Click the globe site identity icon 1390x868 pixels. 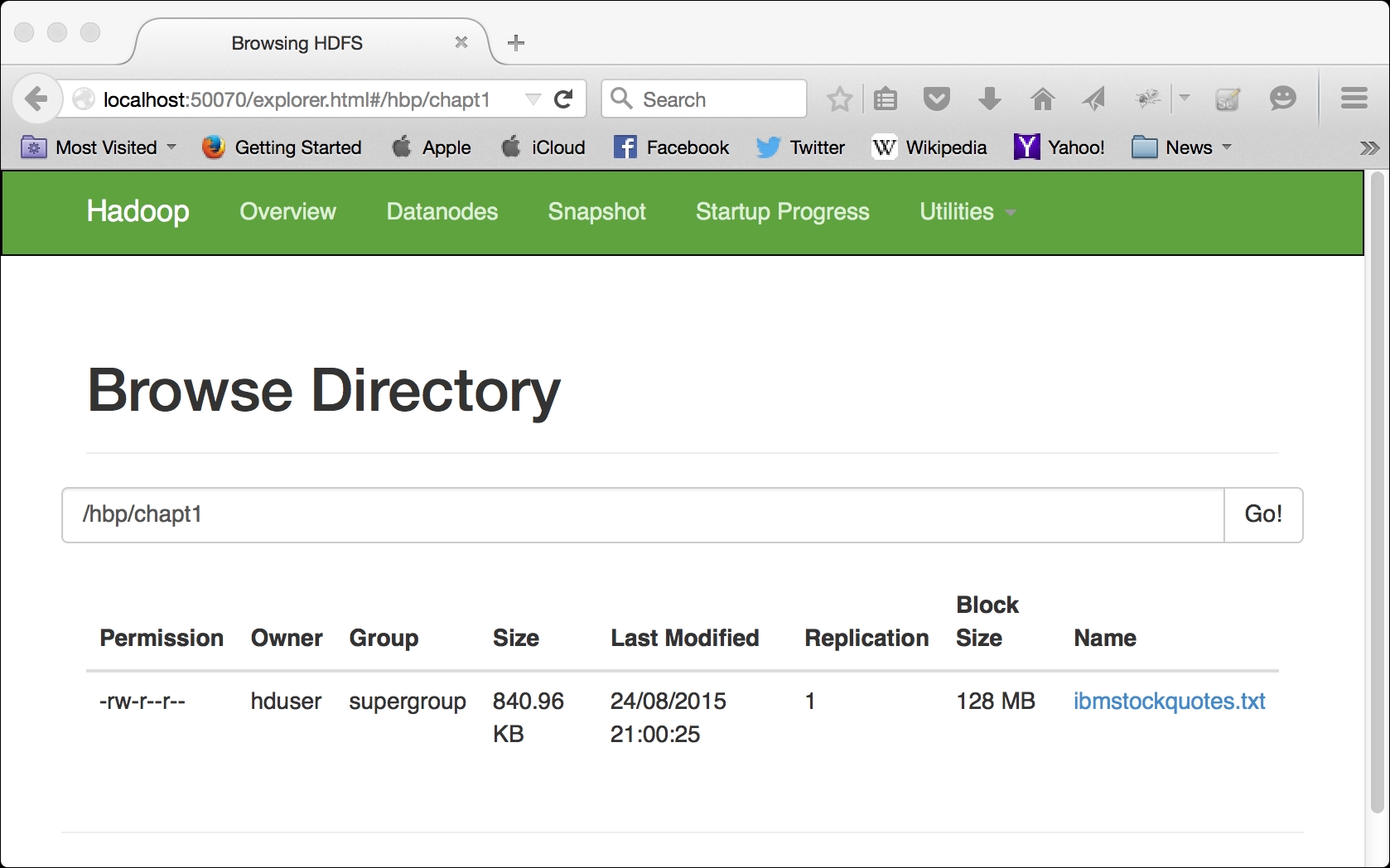[x=84, y=99]
